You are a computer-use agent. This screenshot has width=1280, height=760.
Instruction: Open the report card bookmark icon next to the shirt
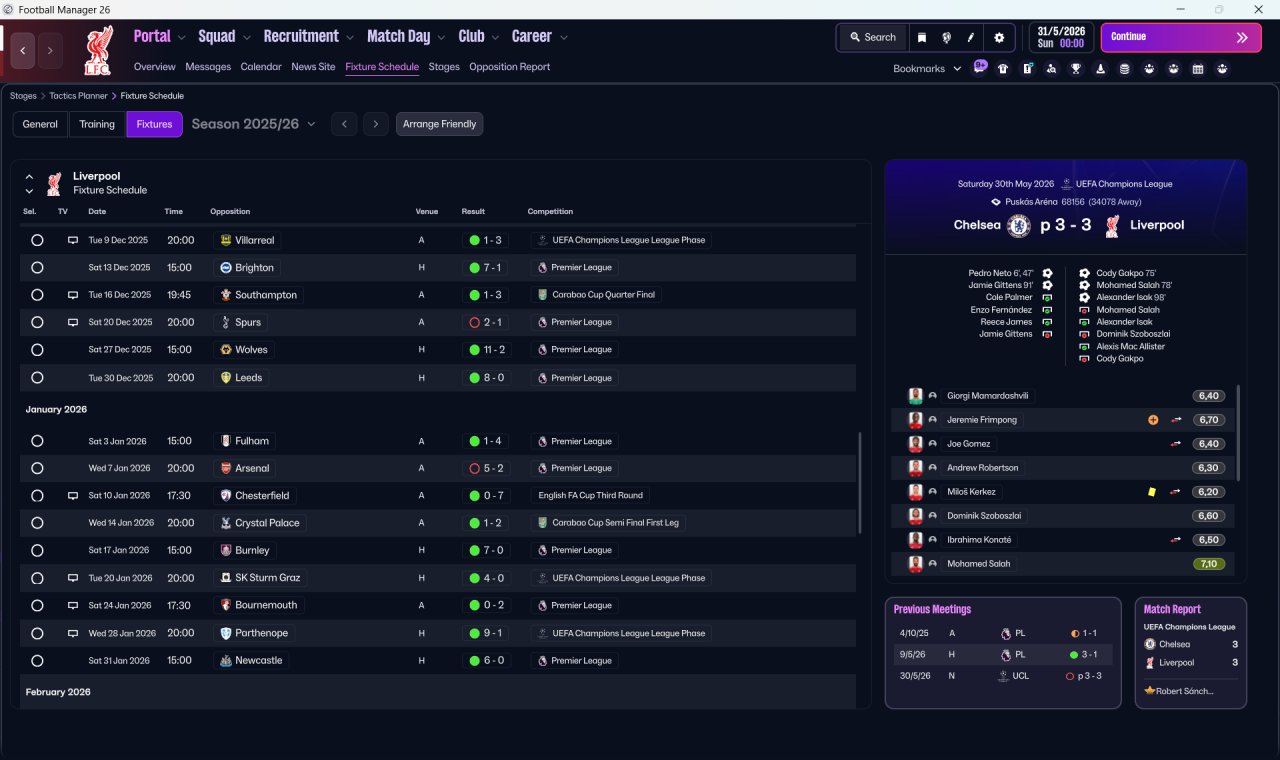[x=1028, y=69]
